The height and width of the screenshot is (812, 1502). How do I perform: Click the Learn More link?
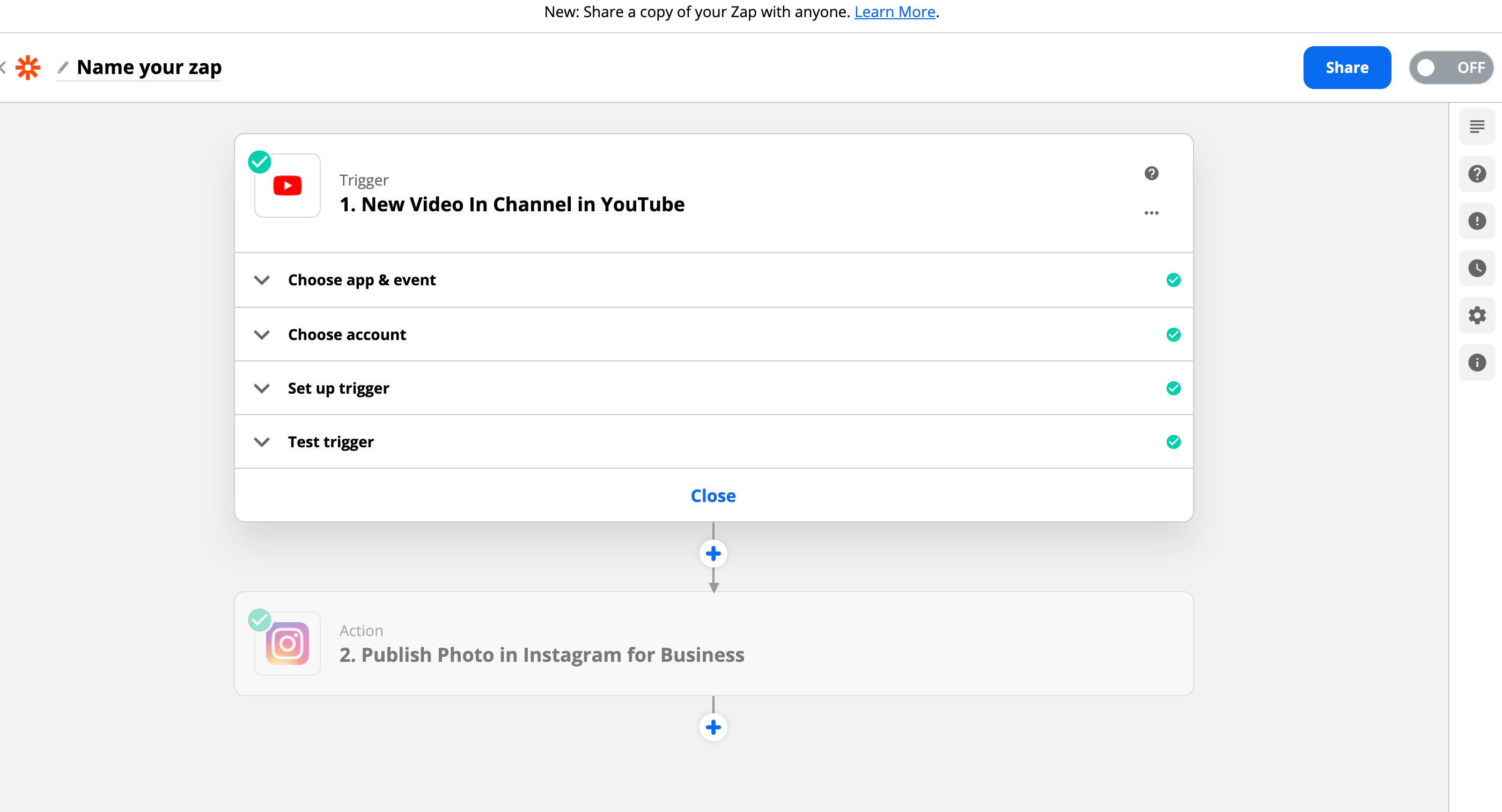[x=894, y=12]
